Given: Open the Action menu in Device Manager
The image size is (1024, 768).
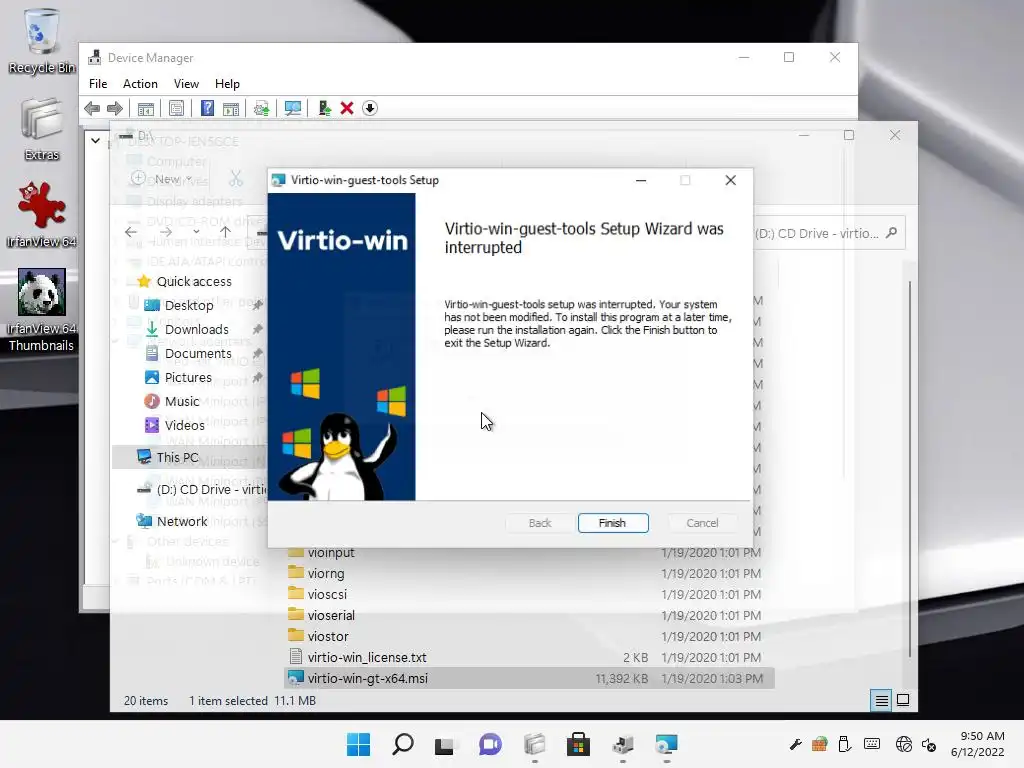Looking at the screenshot, I should [140, 84].
